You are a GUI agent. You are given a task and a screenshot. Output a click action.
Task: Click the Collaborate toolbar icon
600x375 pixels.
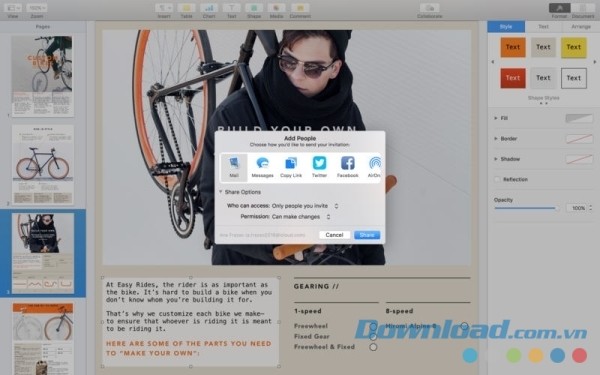coord(429,8)
